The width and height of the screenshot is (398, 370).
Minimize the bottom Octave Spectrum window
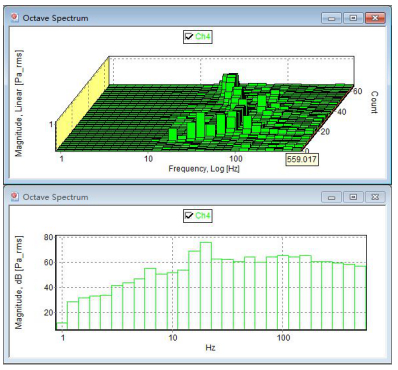click(x=331, y=197)
